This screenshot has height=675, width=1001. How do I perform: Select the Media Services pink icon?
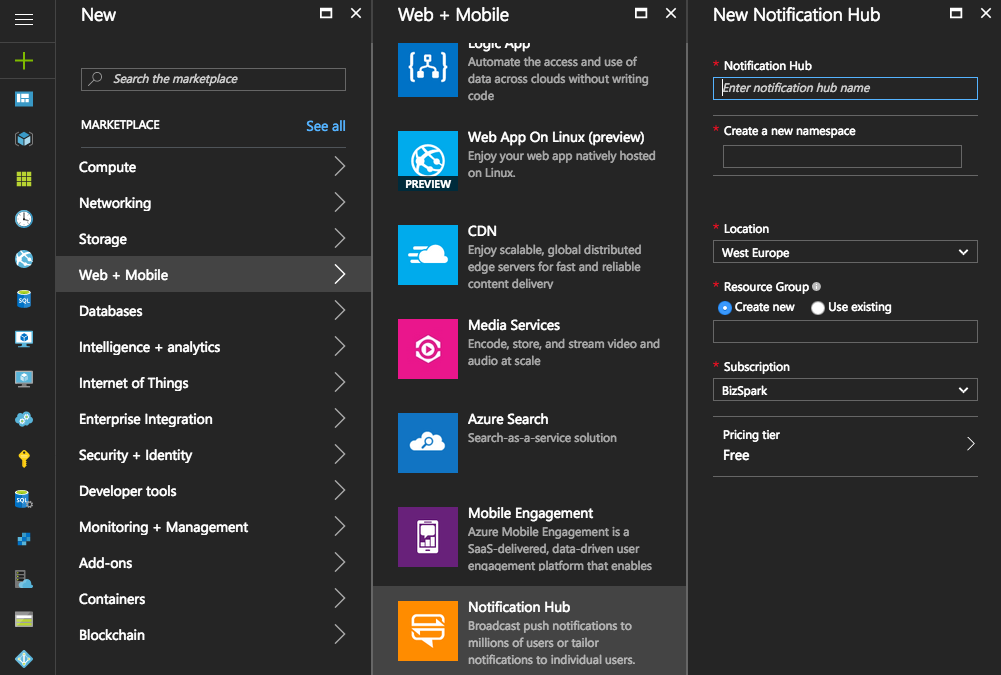point(428,349)
